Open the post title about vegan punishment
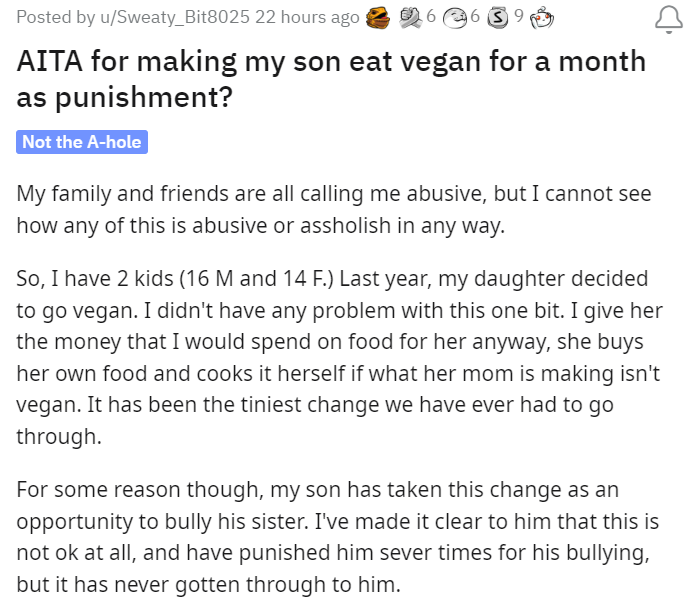 coord(330,81)
